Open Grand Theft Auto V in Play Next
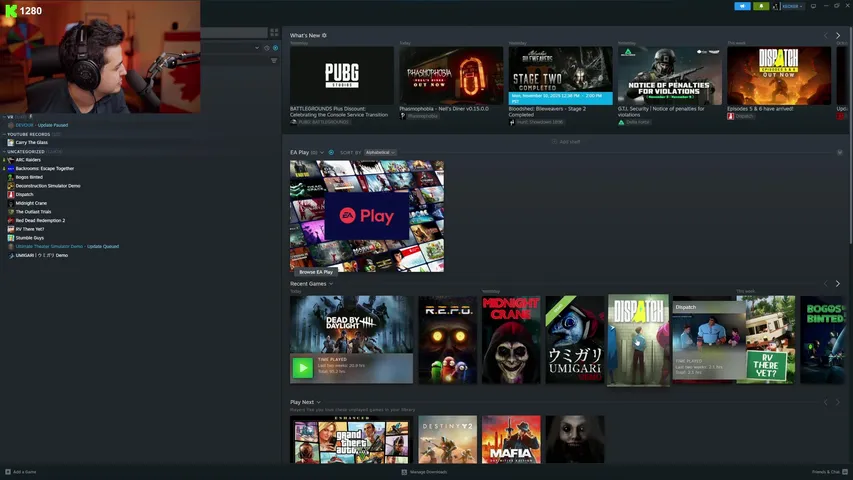 (x=351, y=440)
